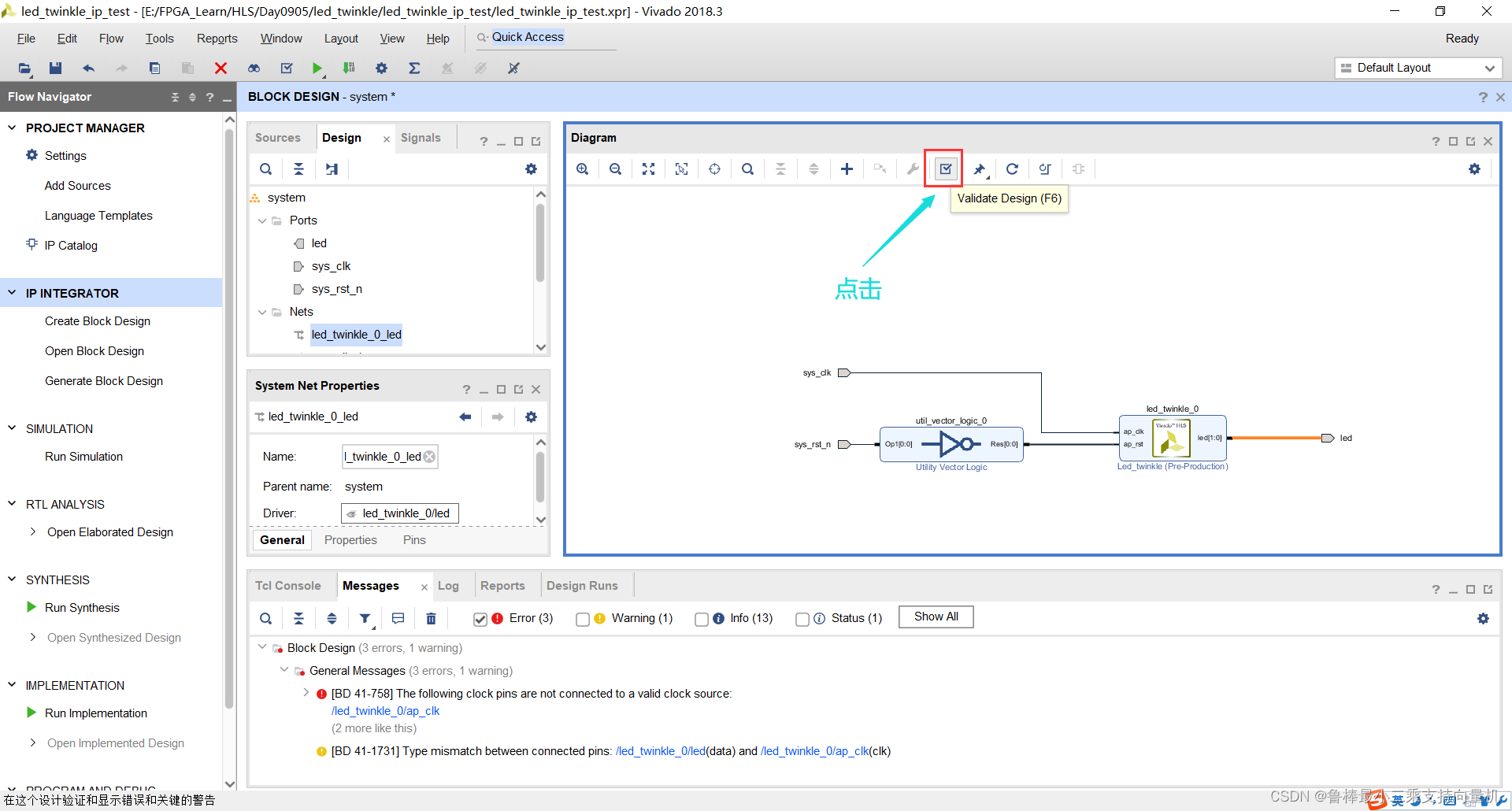Screen dimensions: 1512x811
Task: Click Run Synthesis
Action: 82,608
